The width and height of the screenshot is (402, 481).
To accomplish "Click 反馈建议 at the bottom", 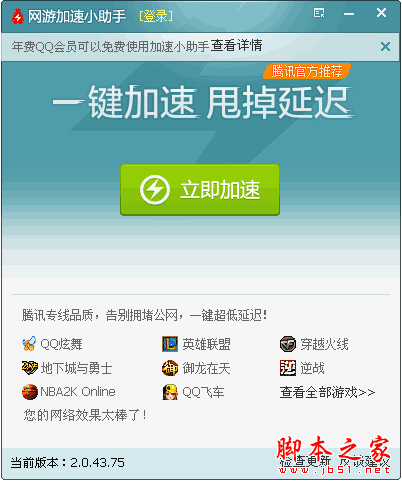I will pos(364,461).
